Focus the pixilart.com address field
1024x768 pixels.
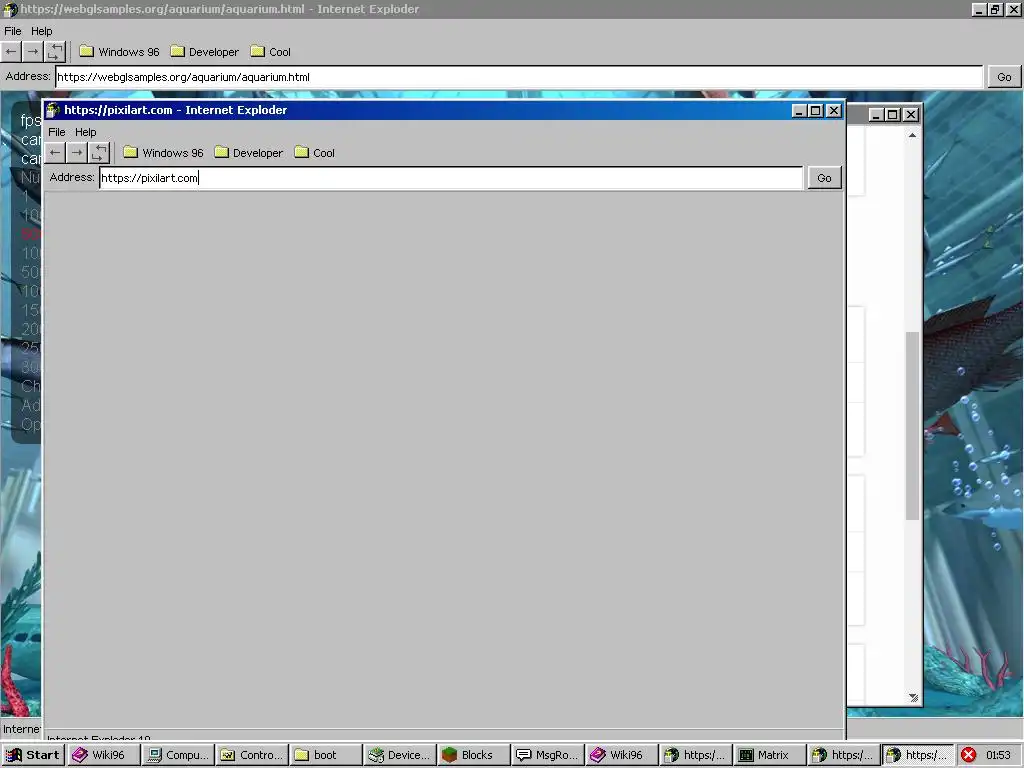(451, 178)
